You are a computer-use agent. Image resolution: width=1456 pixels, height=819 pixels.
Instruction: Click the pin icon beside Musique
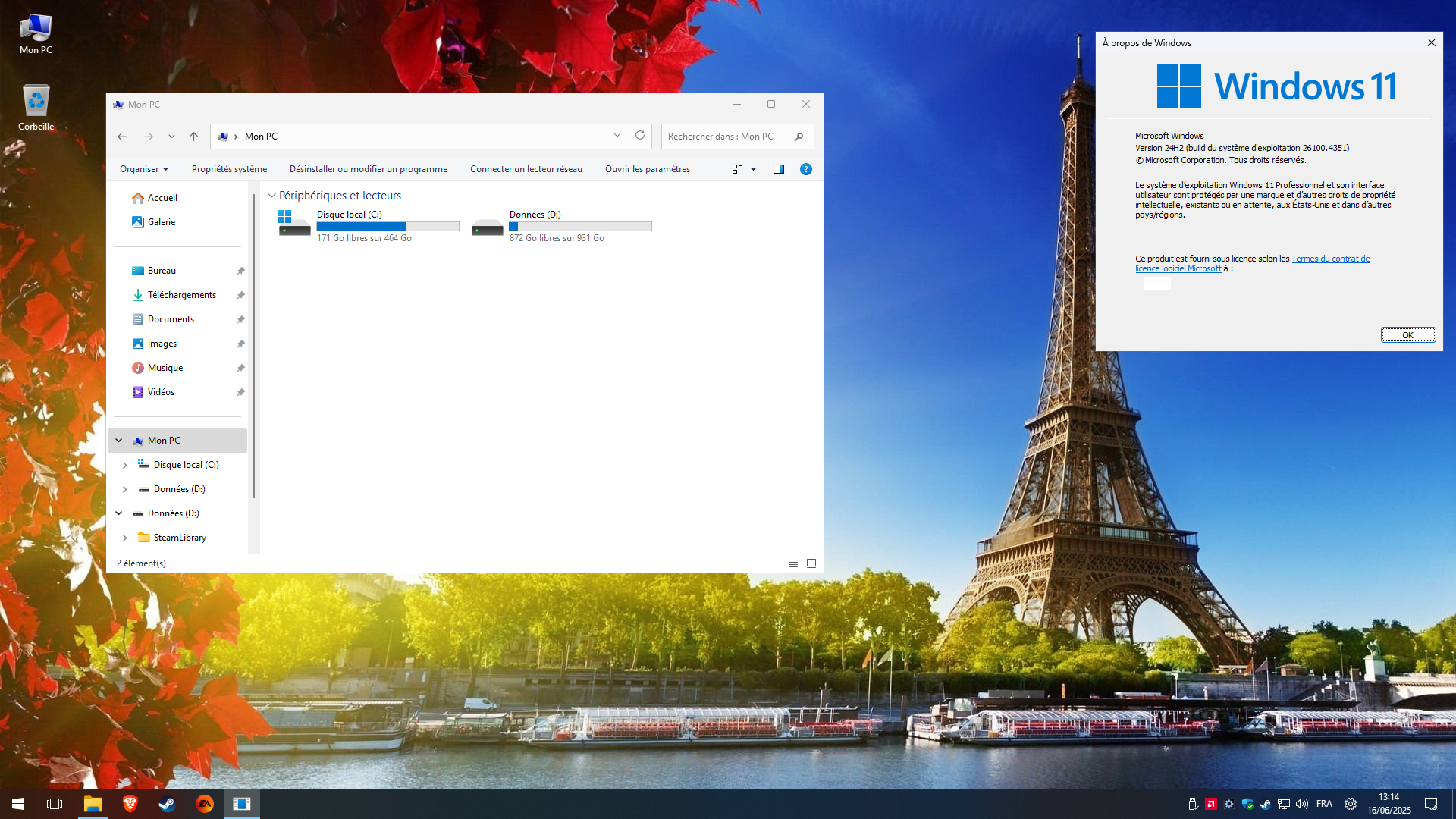pyautogui.click(x=240, y=368)
